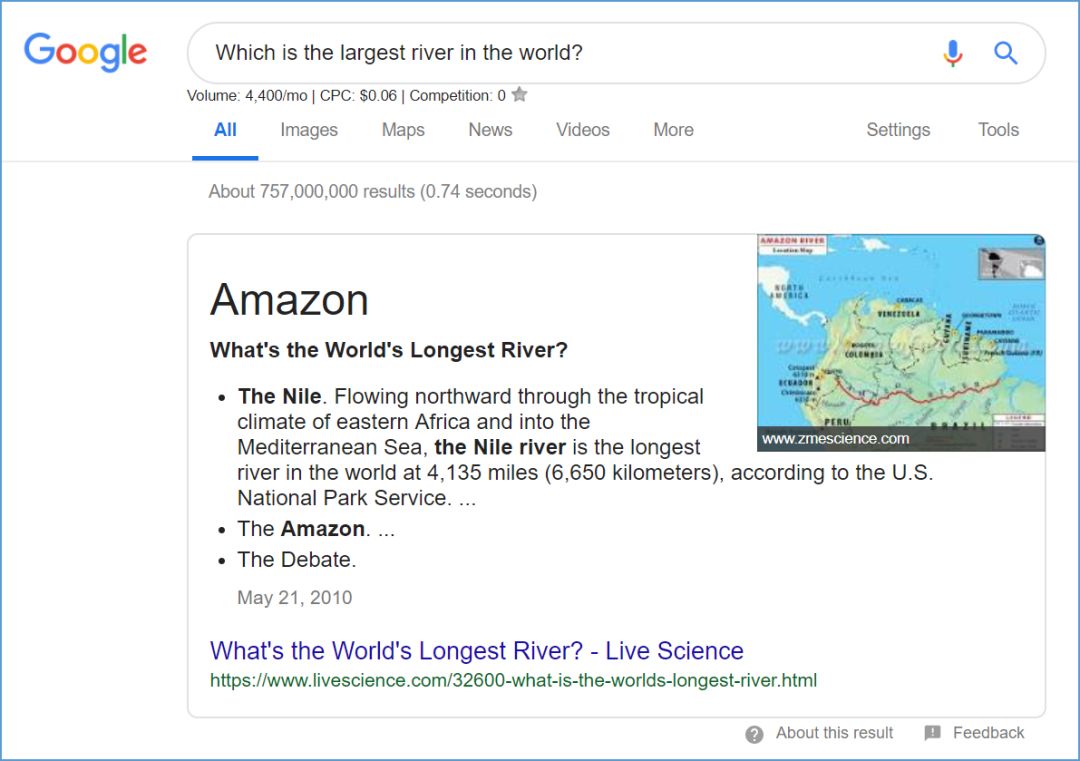This screenshot has height=761, width=1080.
Task: Go to the News tab
Action: (x=490, y=130)
